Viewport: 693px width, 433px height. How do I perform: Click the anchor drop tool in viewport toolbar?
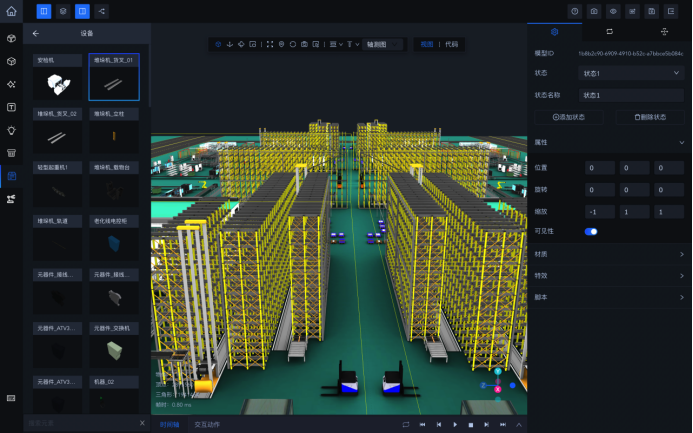click(230, 44)
